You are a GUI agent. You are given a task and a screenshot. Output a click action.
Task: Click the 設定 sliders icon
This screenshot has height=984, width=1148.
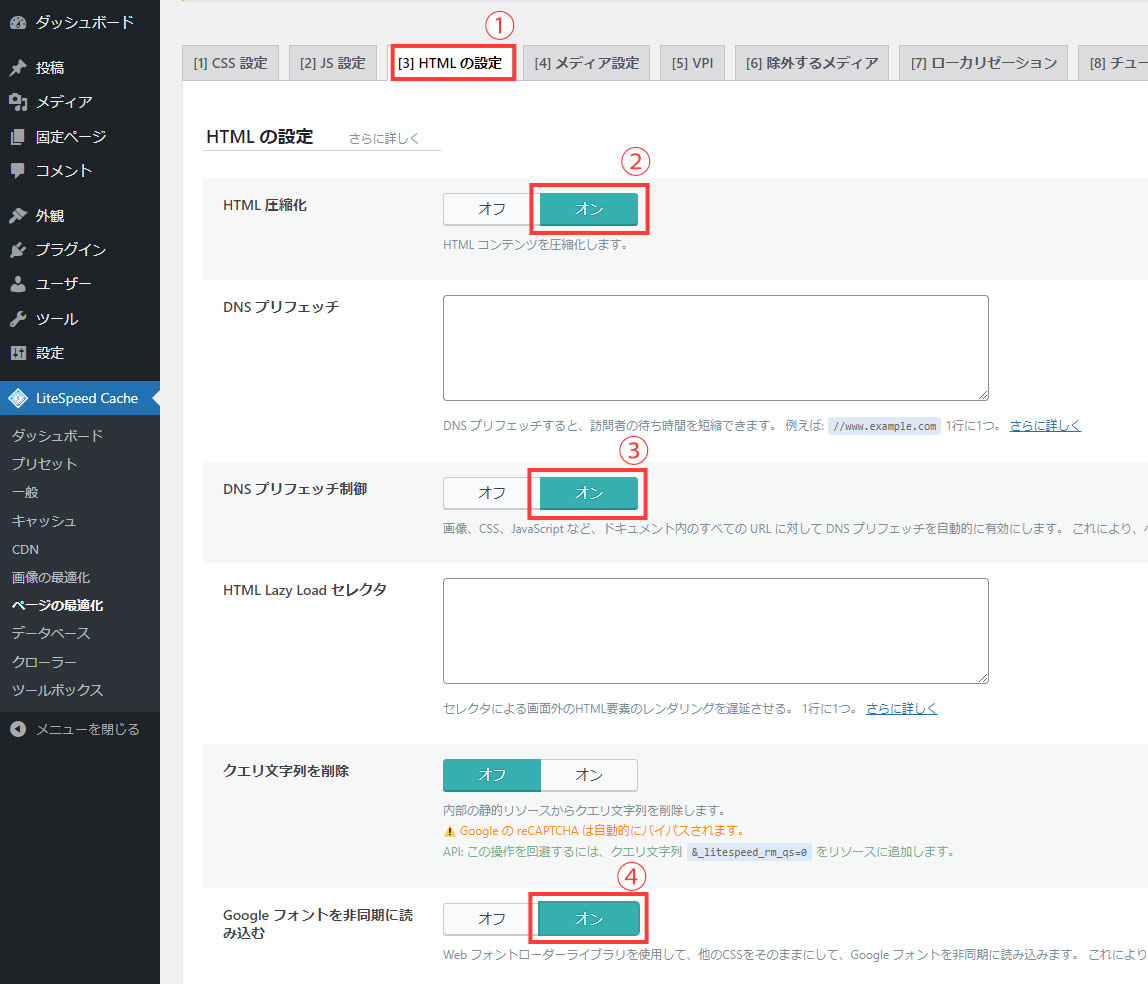pyautogui.click(x=18, y=353)
